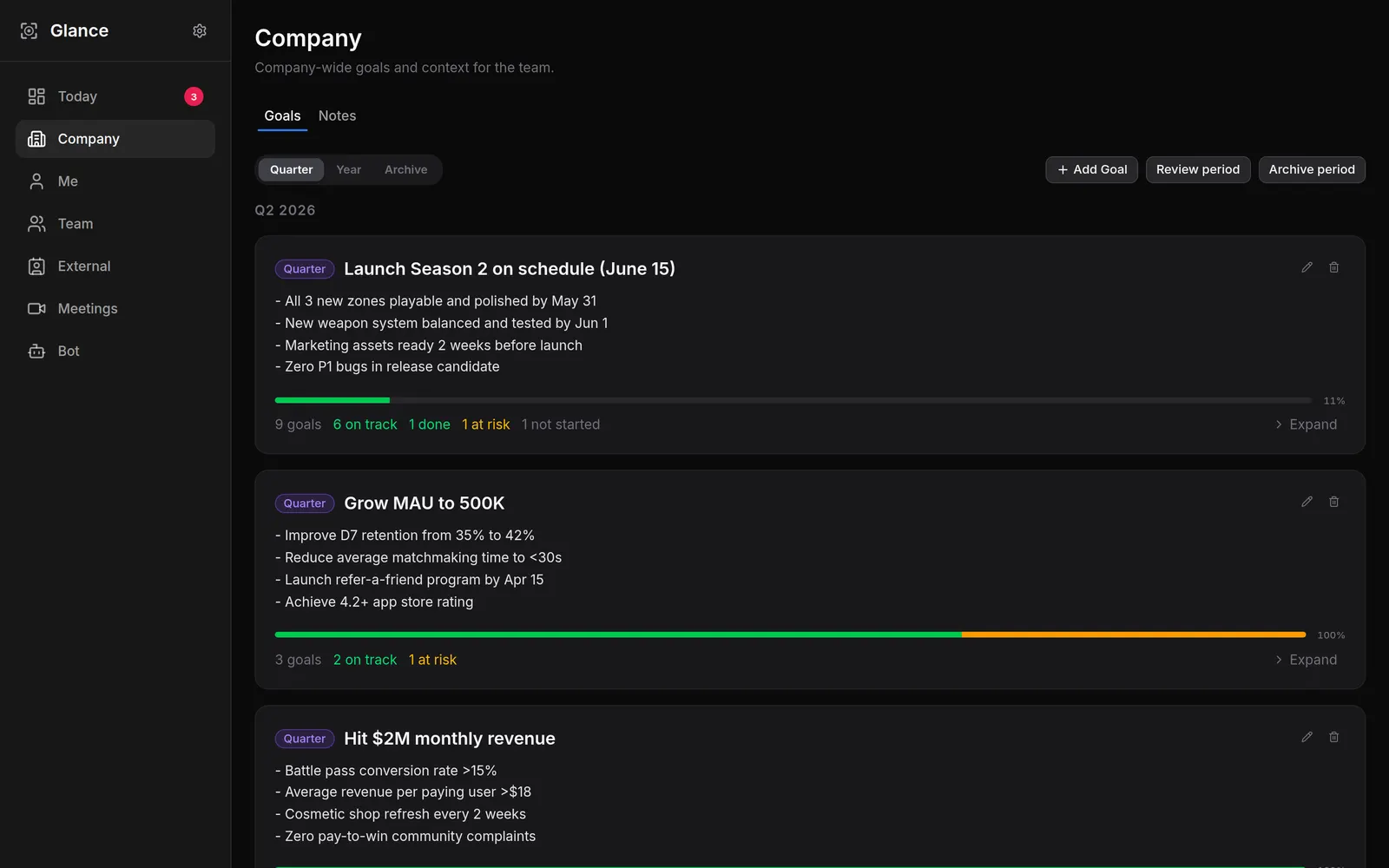The image size is (1389, 868).
Task: Click "Zero P1 bugs in release candidate" line
Action: point(387,366)
